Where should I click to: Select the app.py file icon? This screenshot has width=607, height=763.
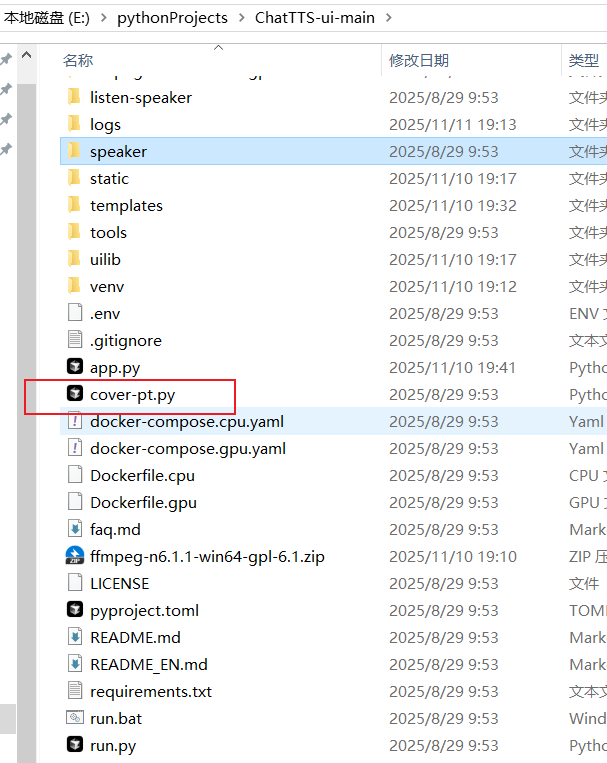point(75,366)
